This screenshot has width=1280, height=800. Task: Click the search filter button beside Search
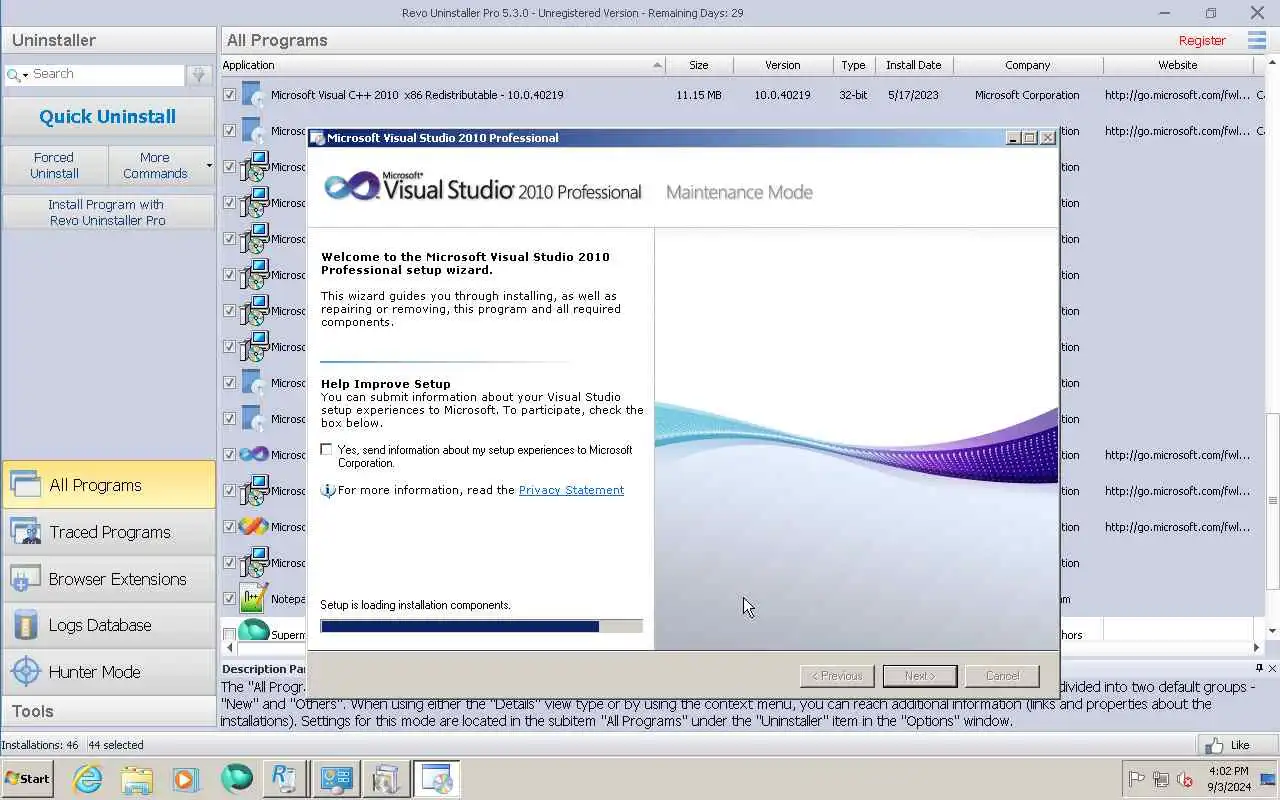(x=199, y=75)
